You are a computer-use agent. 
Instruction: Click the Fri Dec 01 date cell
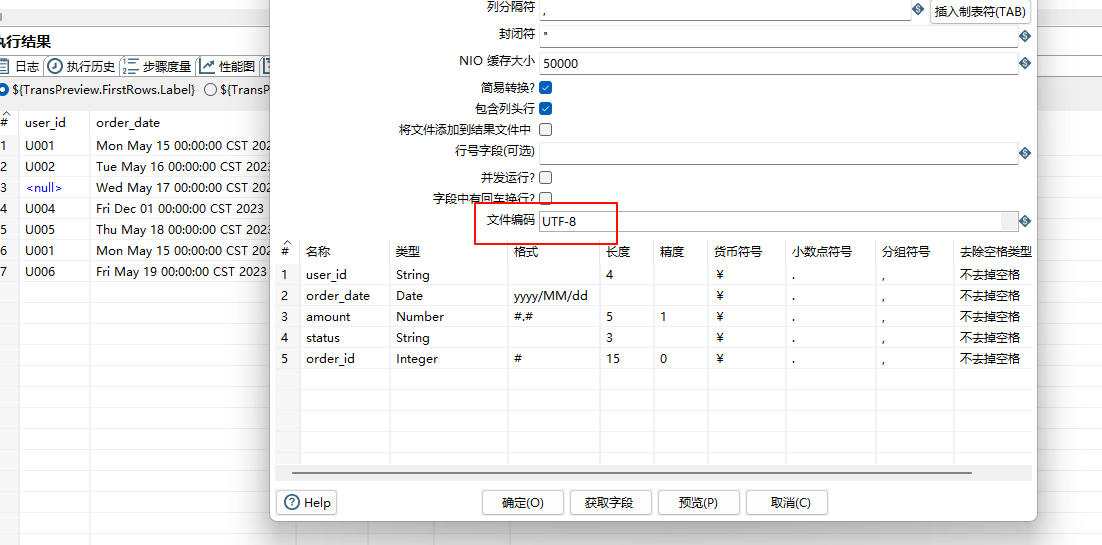tap(180, 208)
